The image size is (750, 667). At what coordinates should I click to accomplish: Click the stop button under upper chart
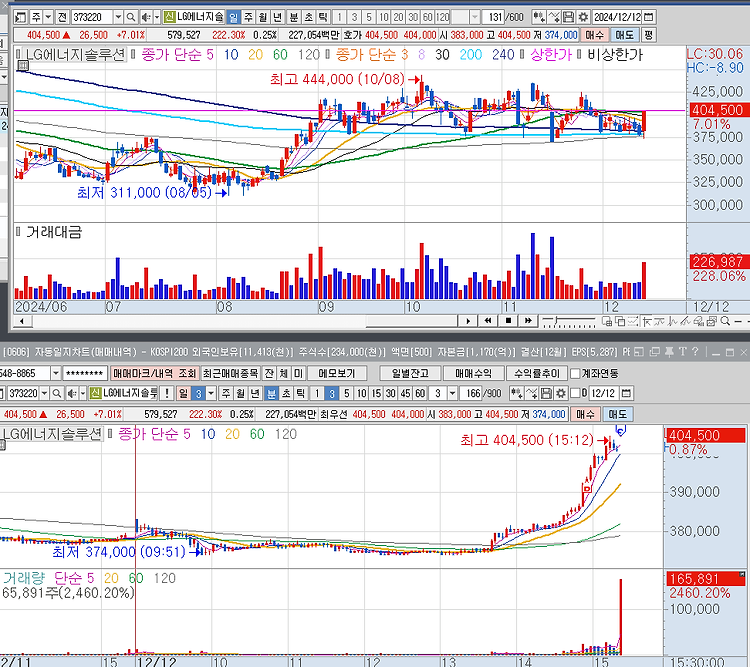[508, 321]
